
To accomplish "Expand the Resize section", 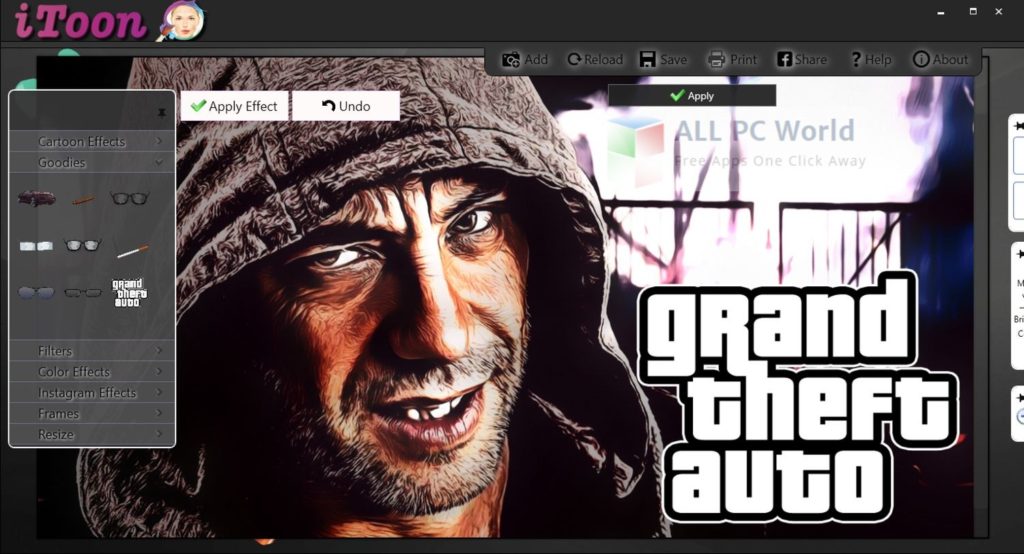I will [92, 434].
